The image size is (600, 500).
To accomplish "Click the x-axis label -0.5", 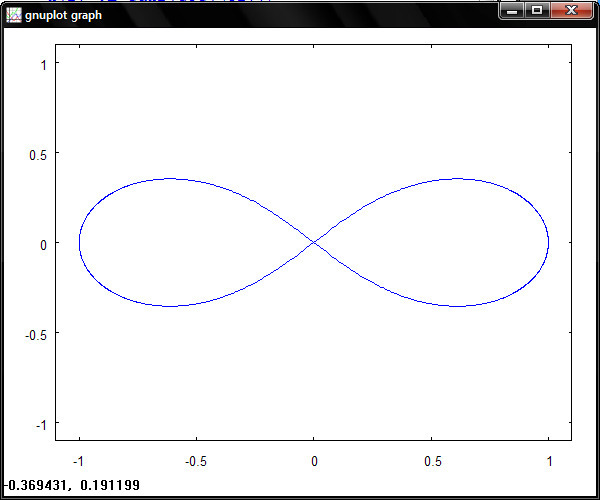I will (x=196, y=461).
